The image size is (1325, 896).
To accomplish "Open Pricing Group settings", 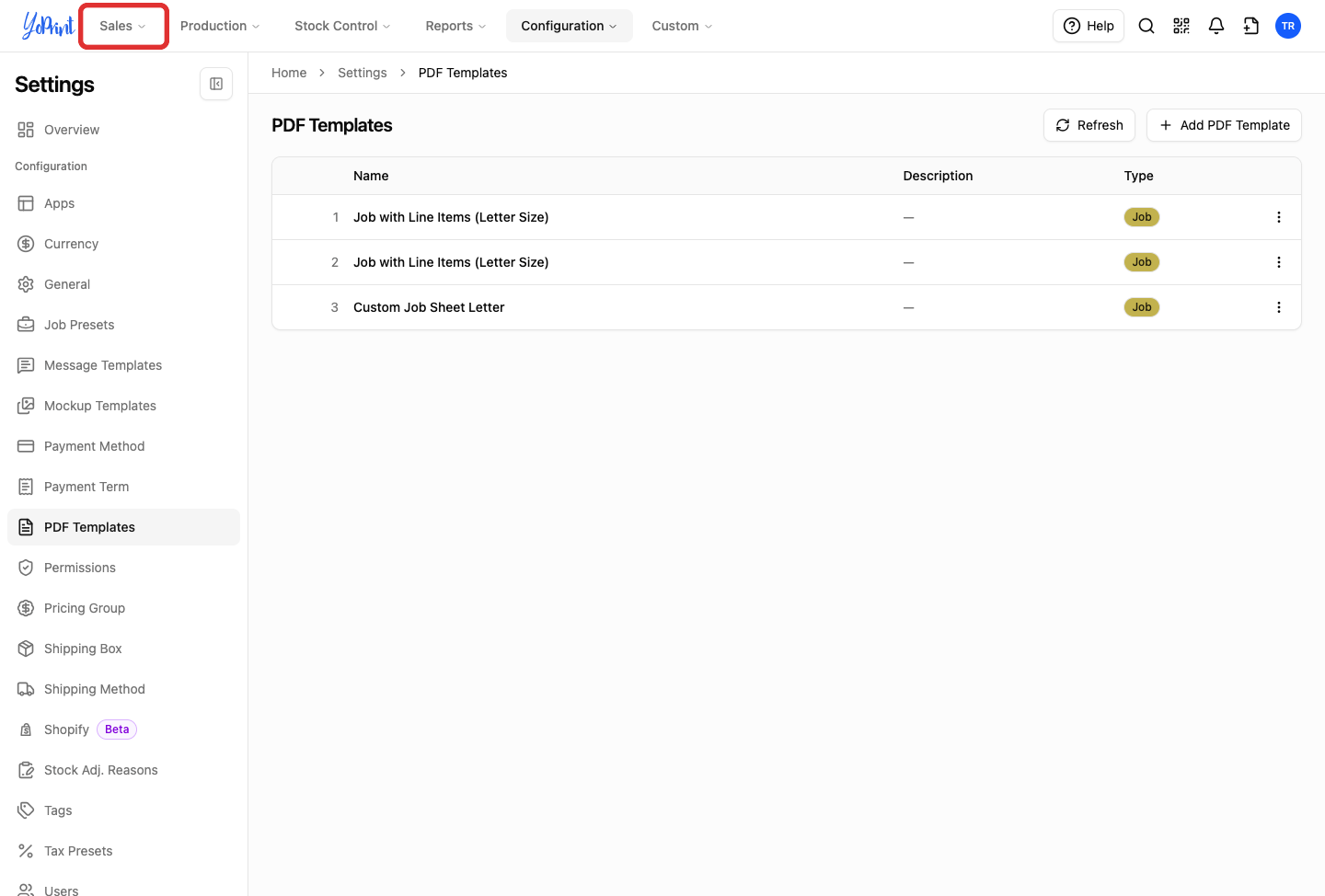I will [123, 608].
